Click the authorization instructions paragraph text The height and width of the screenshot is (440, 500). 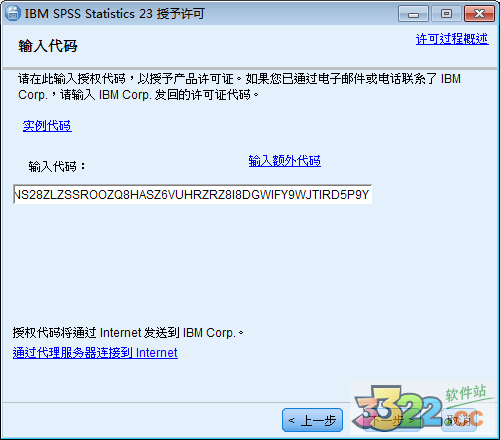coord(239,87)
